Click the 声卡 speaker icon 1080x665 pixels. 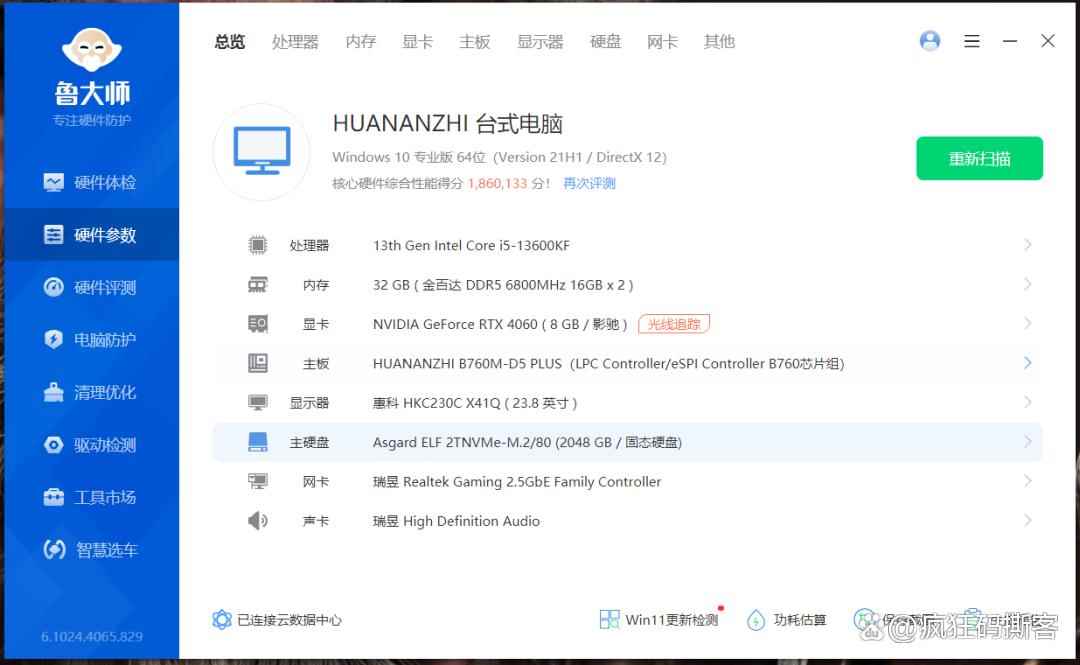pos(258,520)
